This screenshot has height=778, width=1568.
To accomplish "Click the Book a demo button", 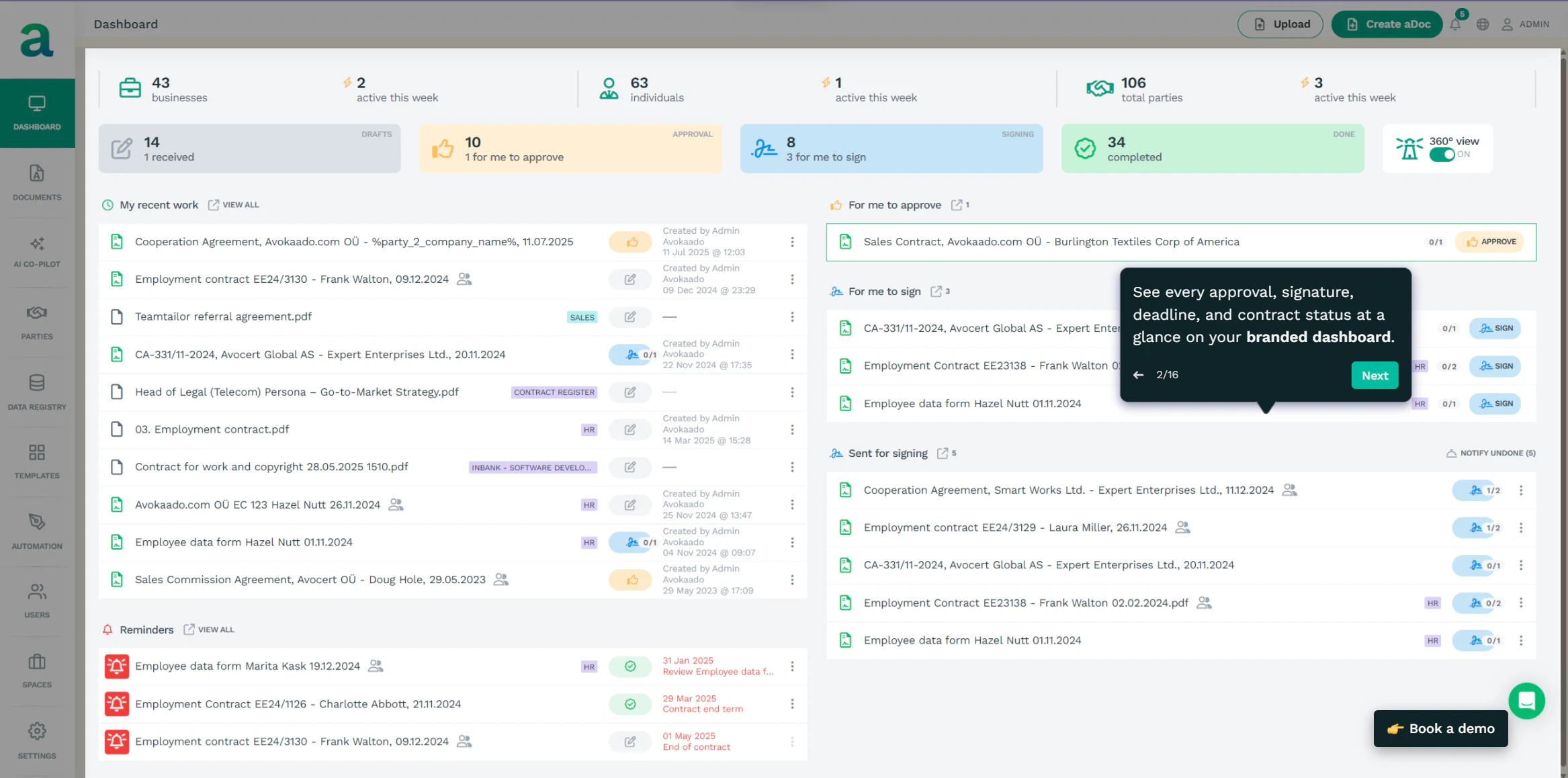I will [1440, 728].
